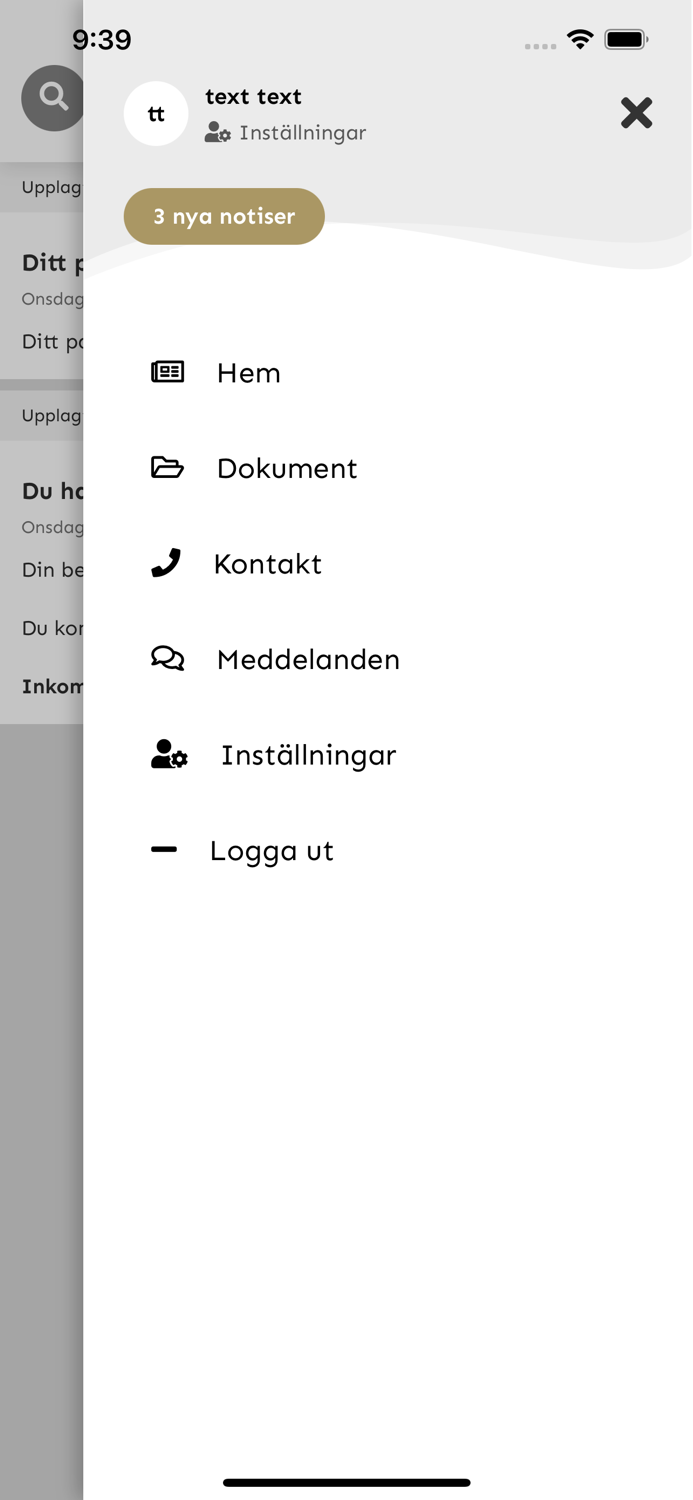Open the Hem menu item
Image resolution: width=693 pixels, height=1500 pixels.
click(x=249, y=373)
